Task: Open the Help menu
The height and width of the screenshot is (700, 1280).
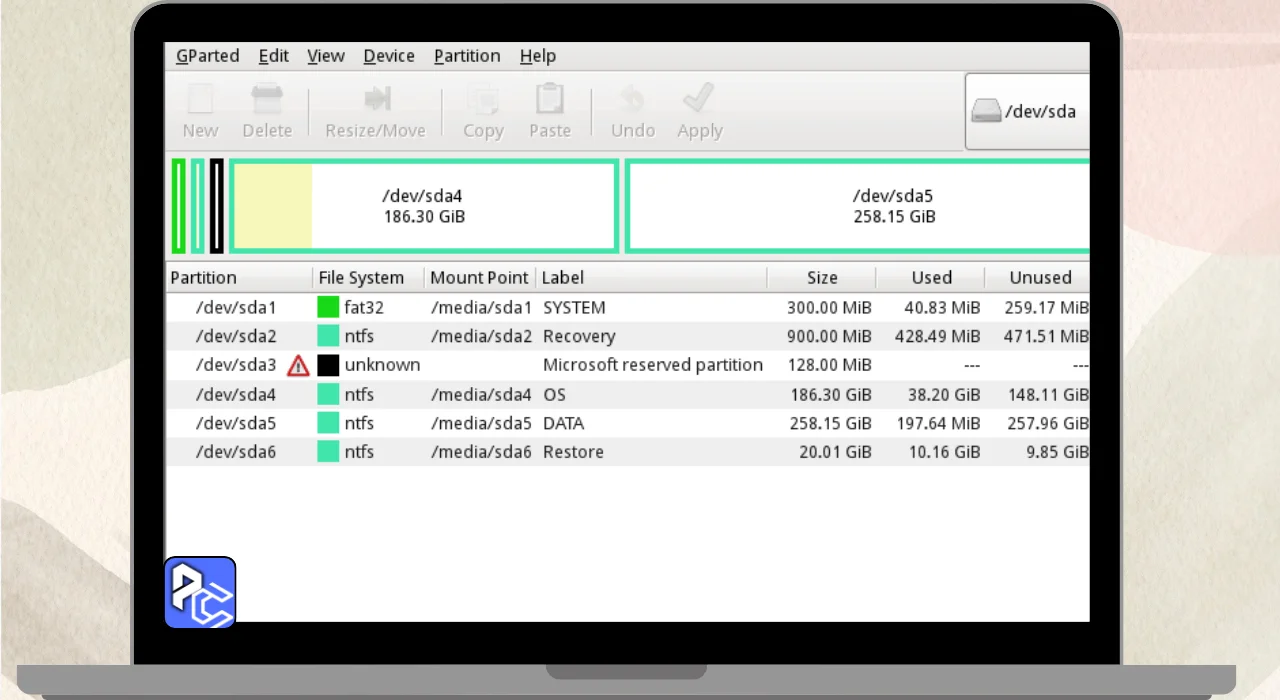Action: point(538,56)
